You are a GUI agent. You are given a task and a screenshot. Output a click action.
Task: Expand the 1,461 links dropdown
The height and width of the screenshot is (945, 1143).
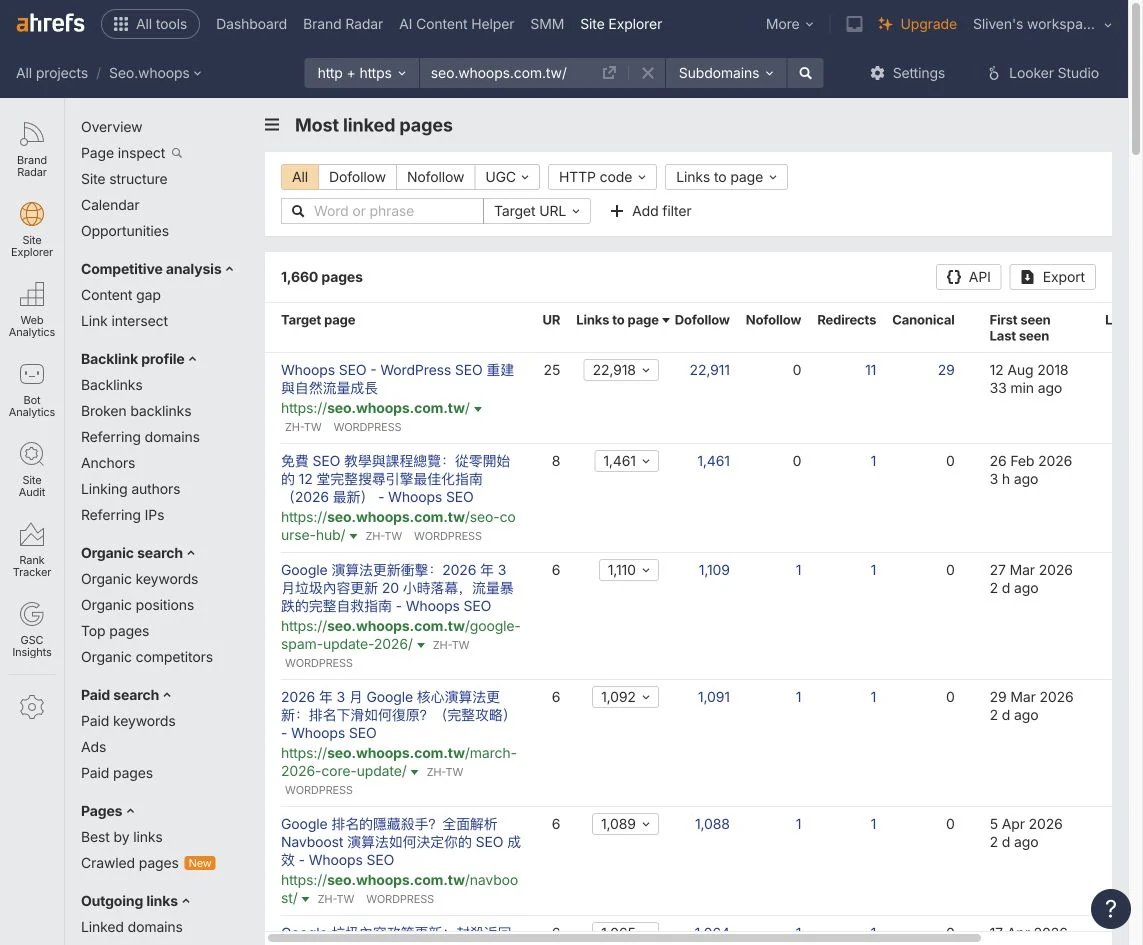coord(626,461)
